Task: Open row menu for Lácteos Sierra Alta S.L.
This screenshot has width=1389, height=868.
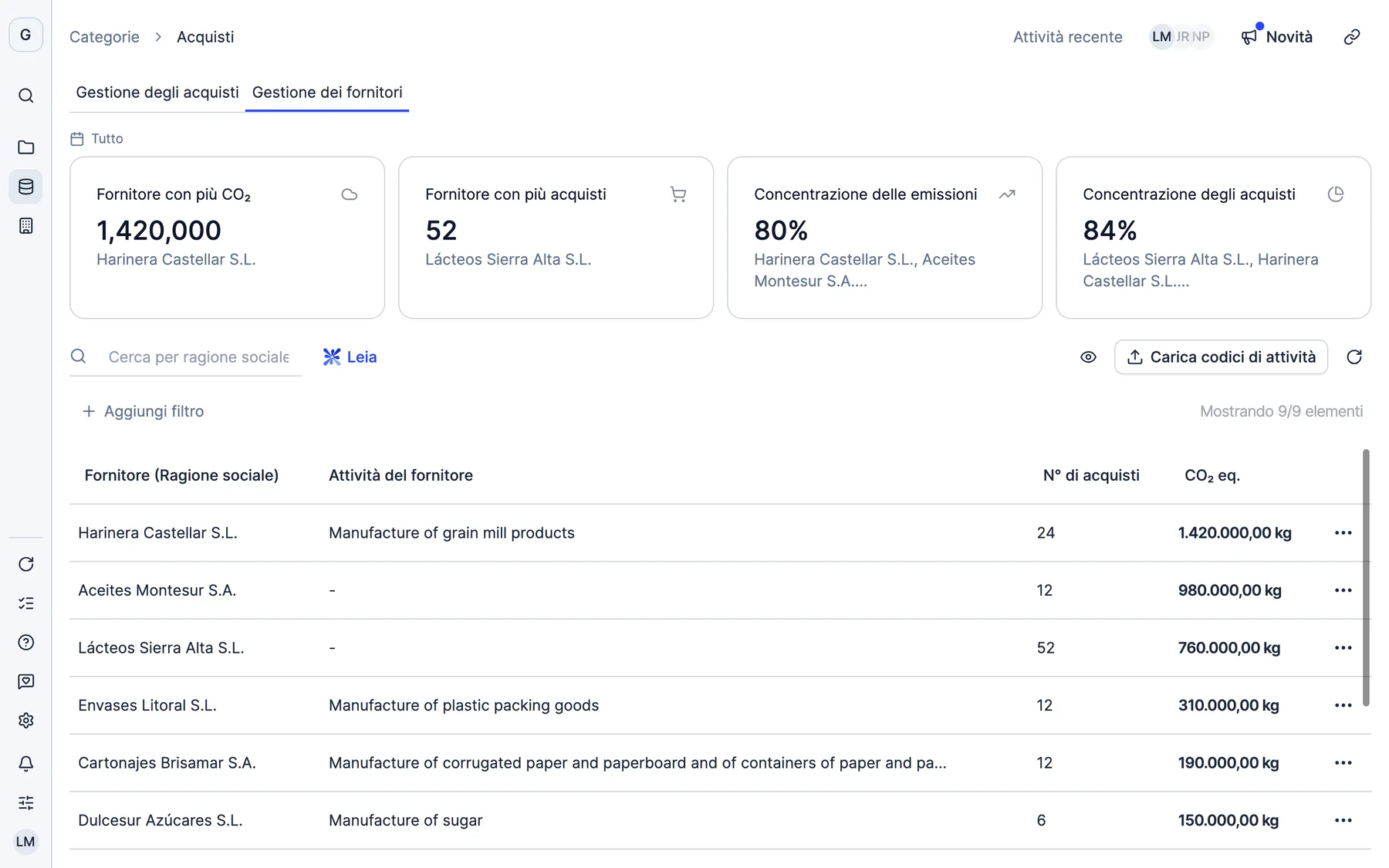Action: click(x=1343, y=648)
